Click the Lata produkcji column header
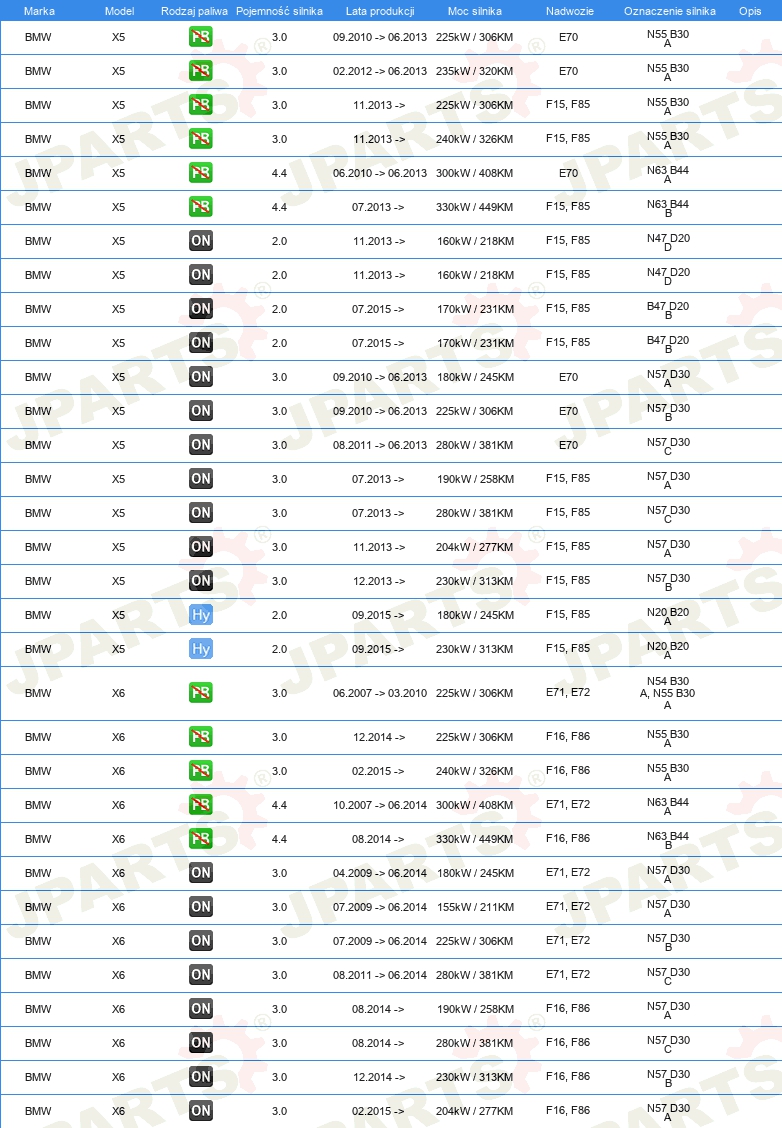The height and width of the screenshot is (1128, 782). pyautogui.click(x=380, y=11)
